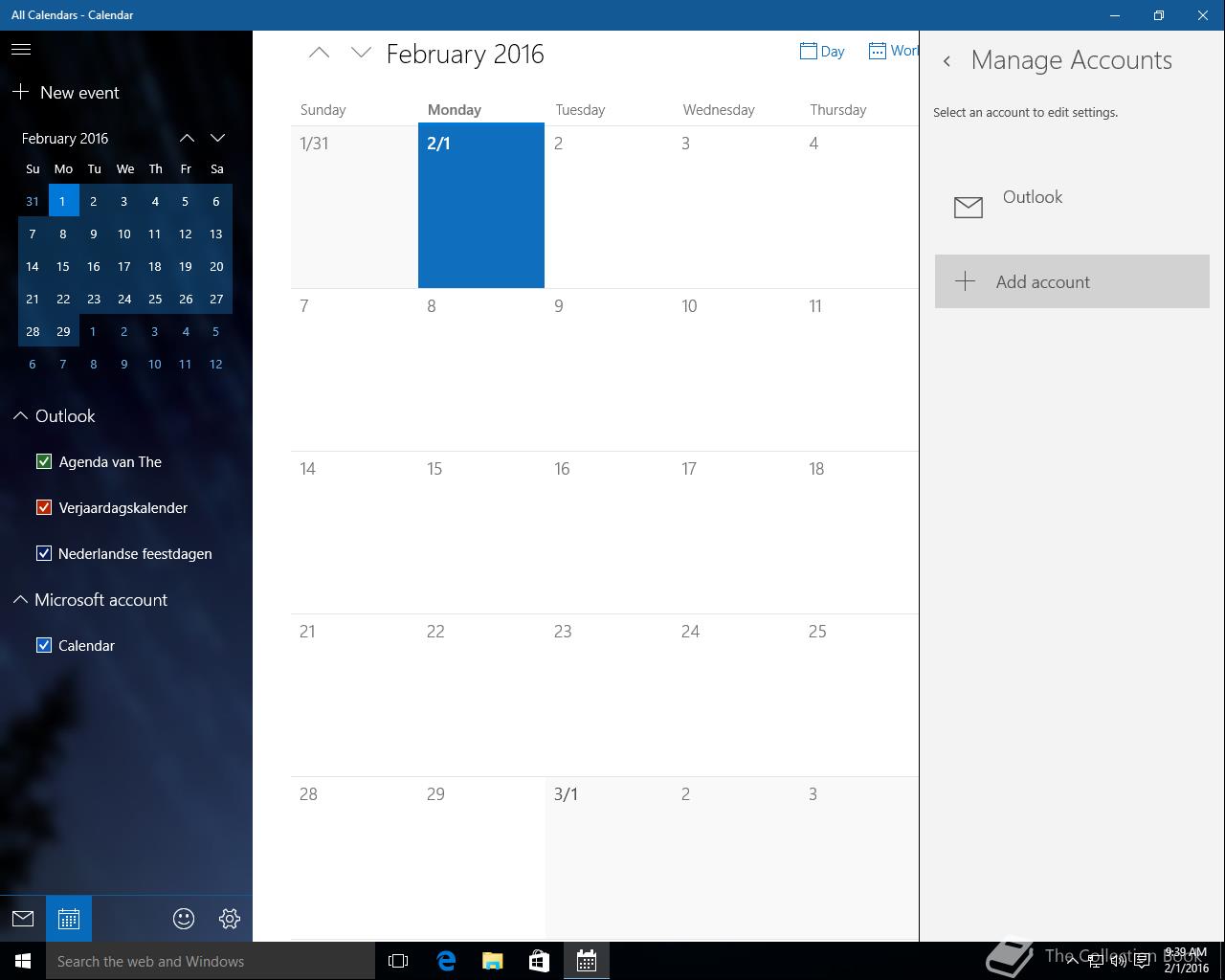The width and height of the screenshot is (1225, 980).
Task: Switch to Work week view
Action: [x=893, y=51]
